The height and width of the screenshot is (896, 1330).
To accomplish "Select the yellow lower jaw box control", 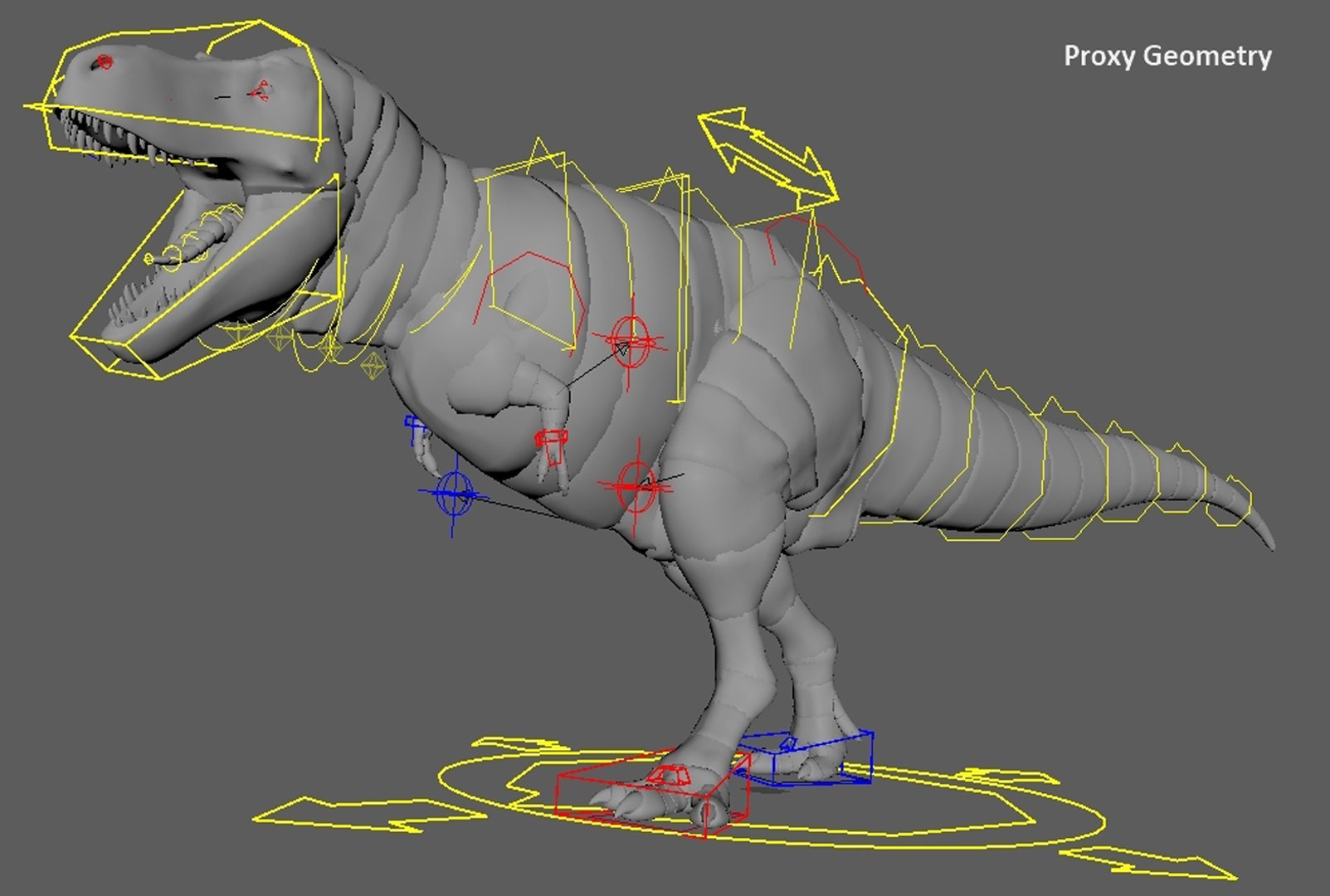I will [207, 278].
